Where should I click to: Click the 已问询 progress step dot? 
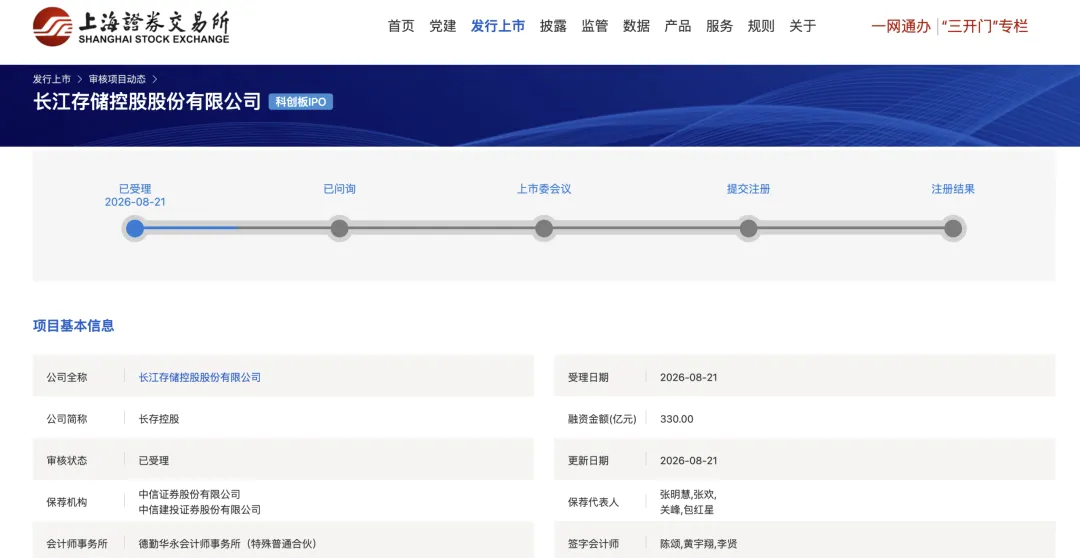[x=340, y=228]
